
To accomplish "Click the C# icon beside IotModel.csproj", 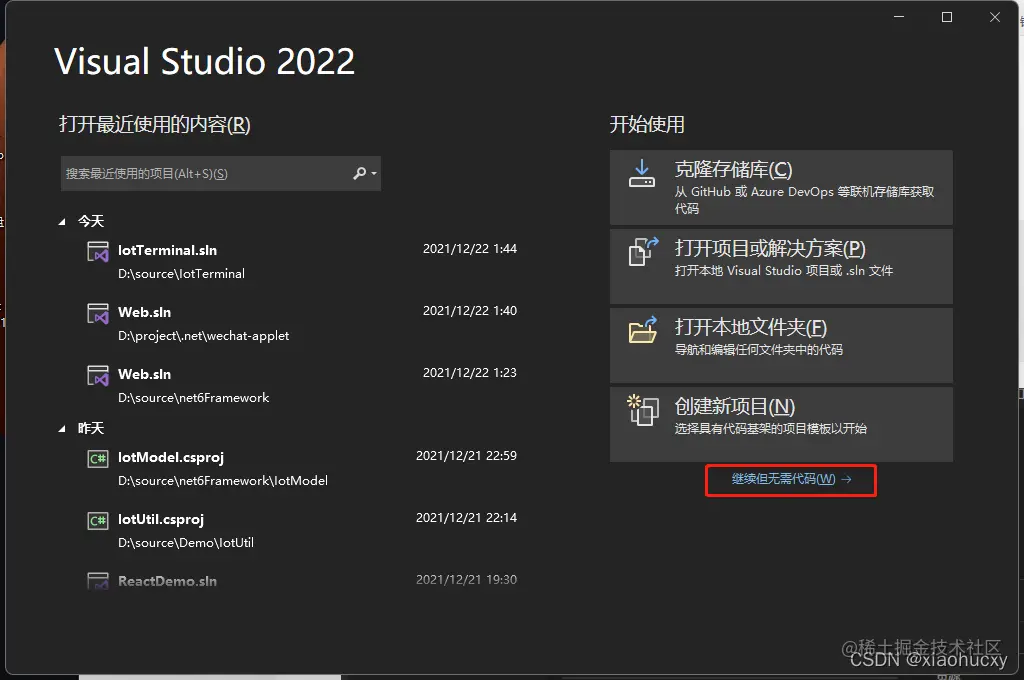I will (x=98, y=459).
